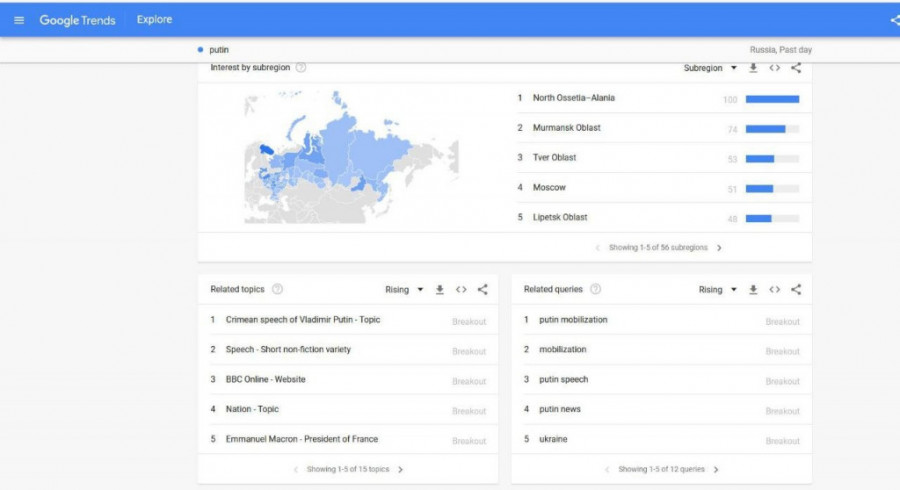Open the Google Trends home logo
Screen dimensions: 900x490
point(77,20)
